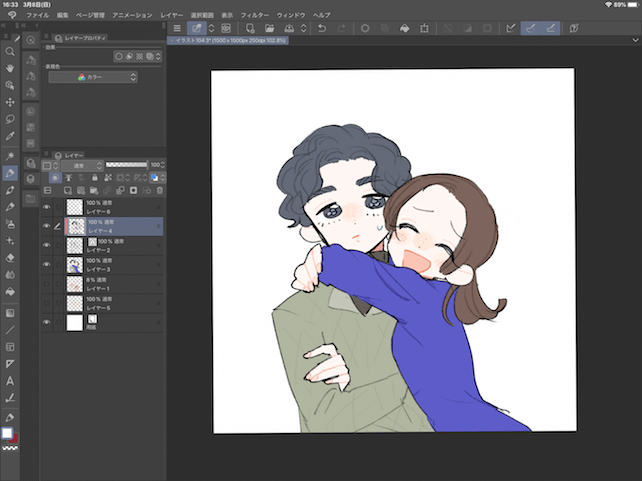642x481 pixels.
Task: Click the Clip Studio logo button
Action: [x=12, y=15]
